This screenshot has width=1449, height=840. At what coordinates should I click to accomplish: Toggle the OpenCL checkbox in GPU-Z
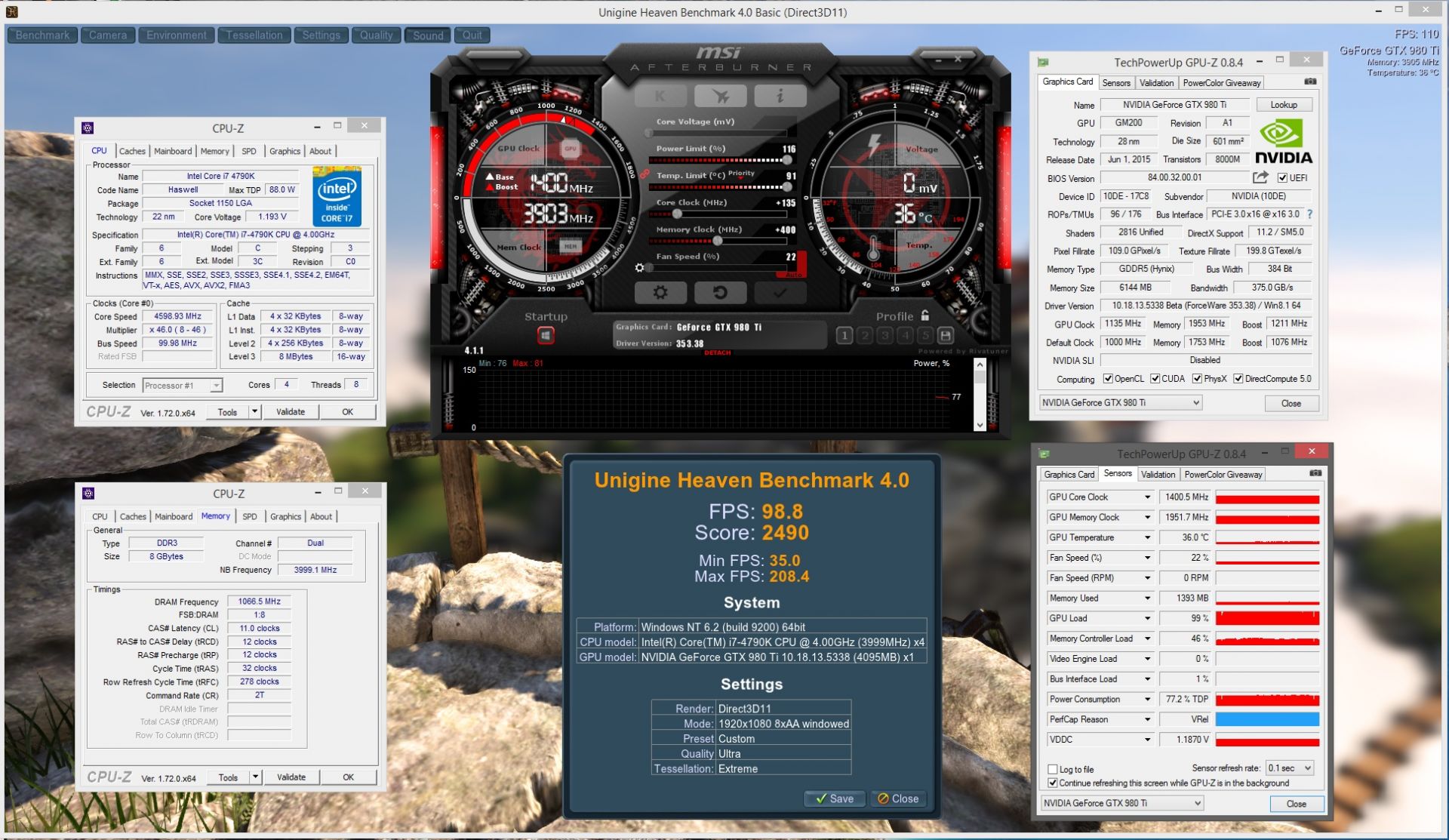point(1108,379)
